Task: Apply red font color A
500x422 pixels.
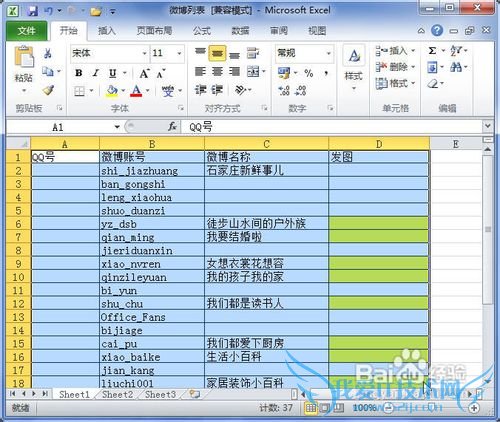Action: click(x=137, y=91)
